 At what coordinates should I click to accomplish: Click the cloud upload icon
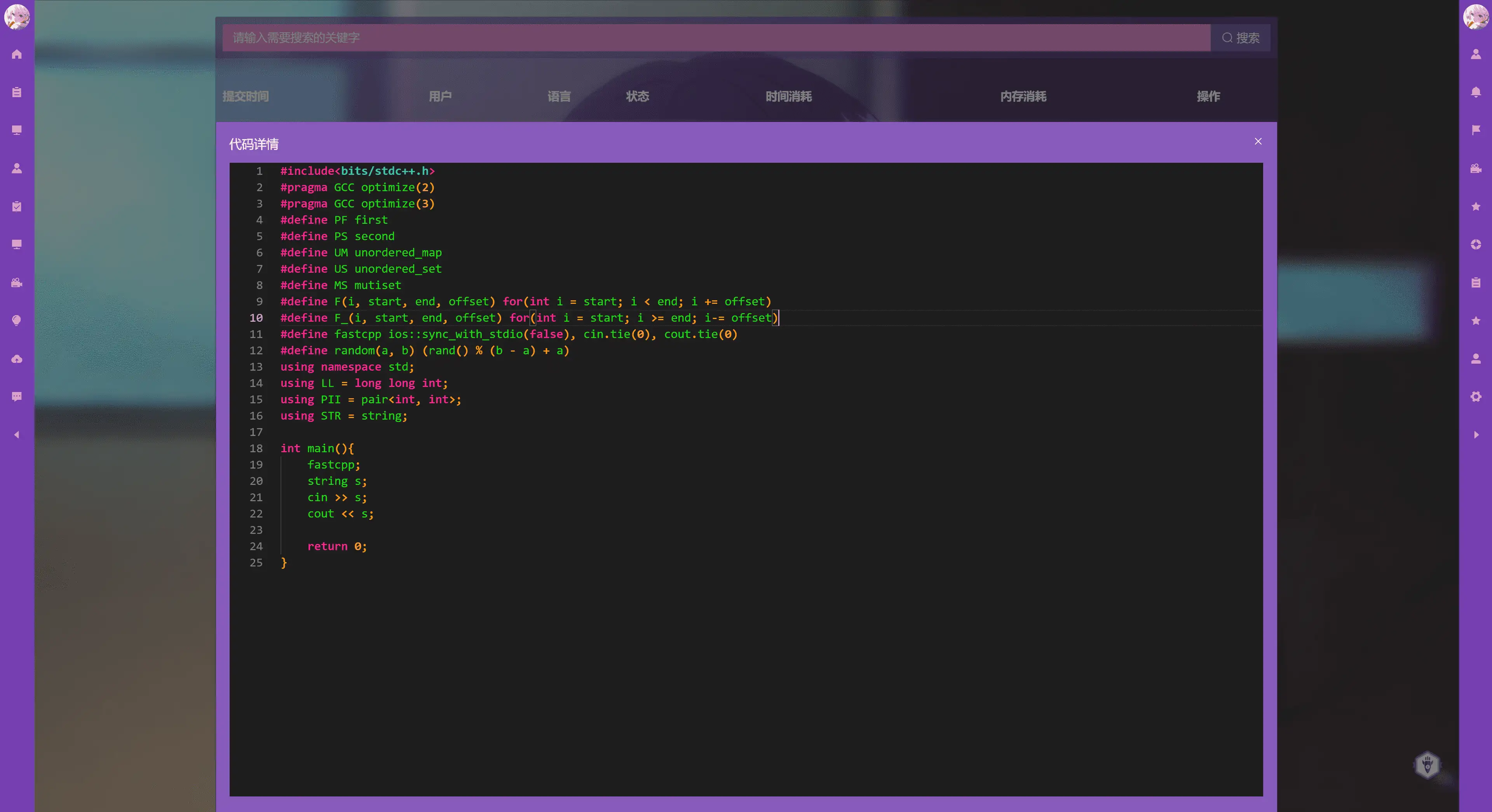[17, 359]
